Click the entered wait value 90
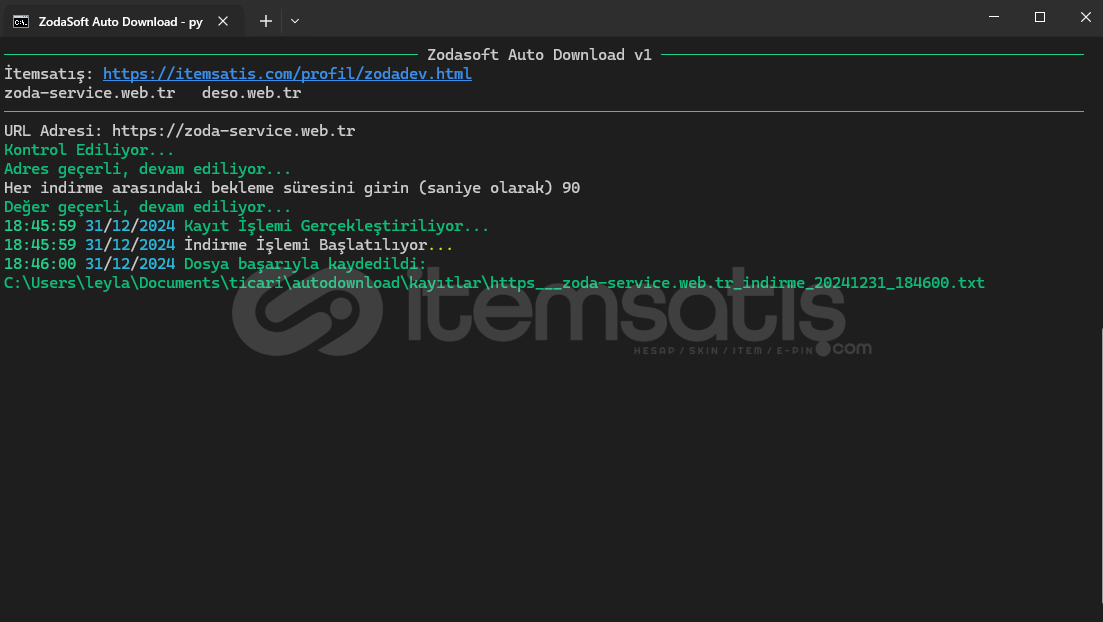Image resolution: width=1103 pixels, height=622 pixels. pyautogui.click(x=571, y=188)
